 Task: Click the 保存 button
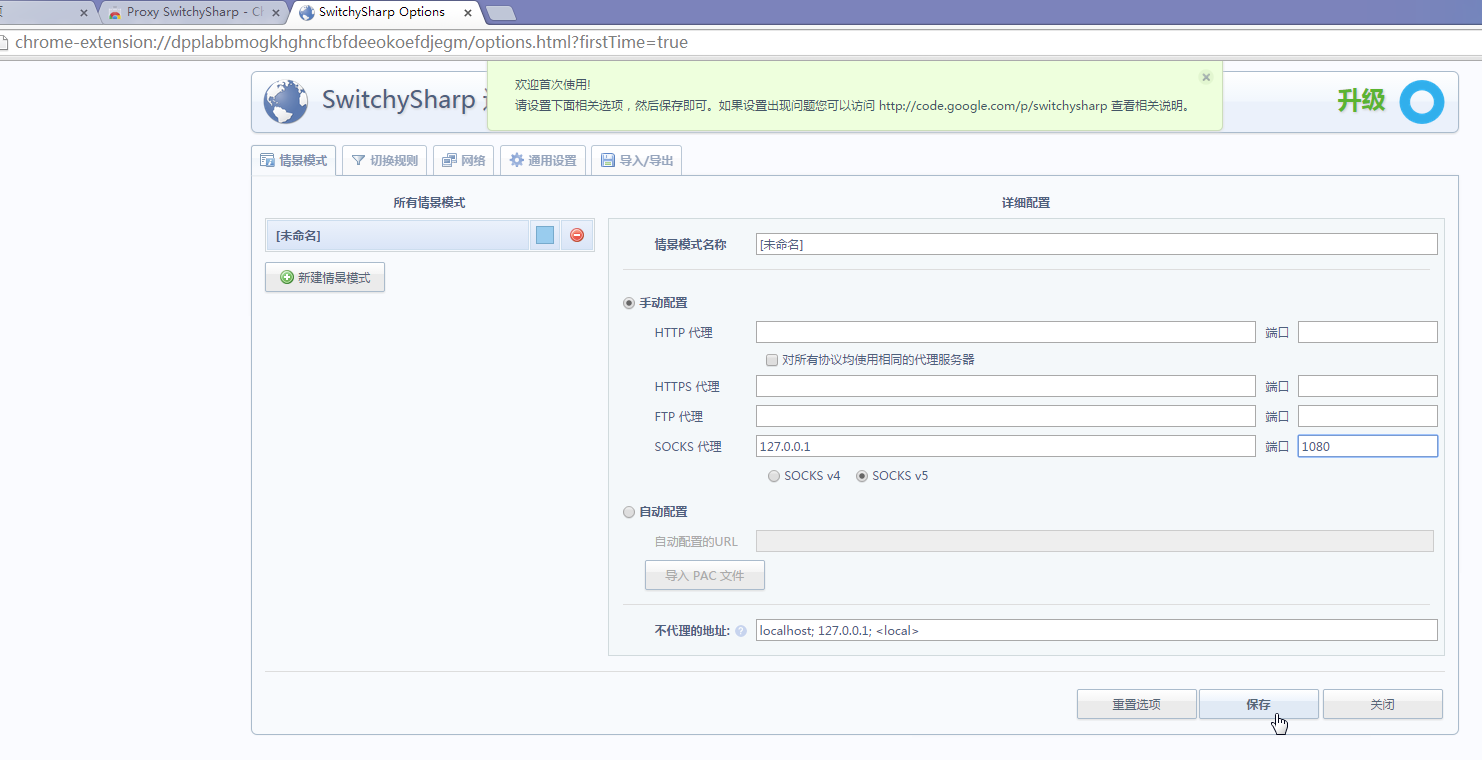(1258, 704)
